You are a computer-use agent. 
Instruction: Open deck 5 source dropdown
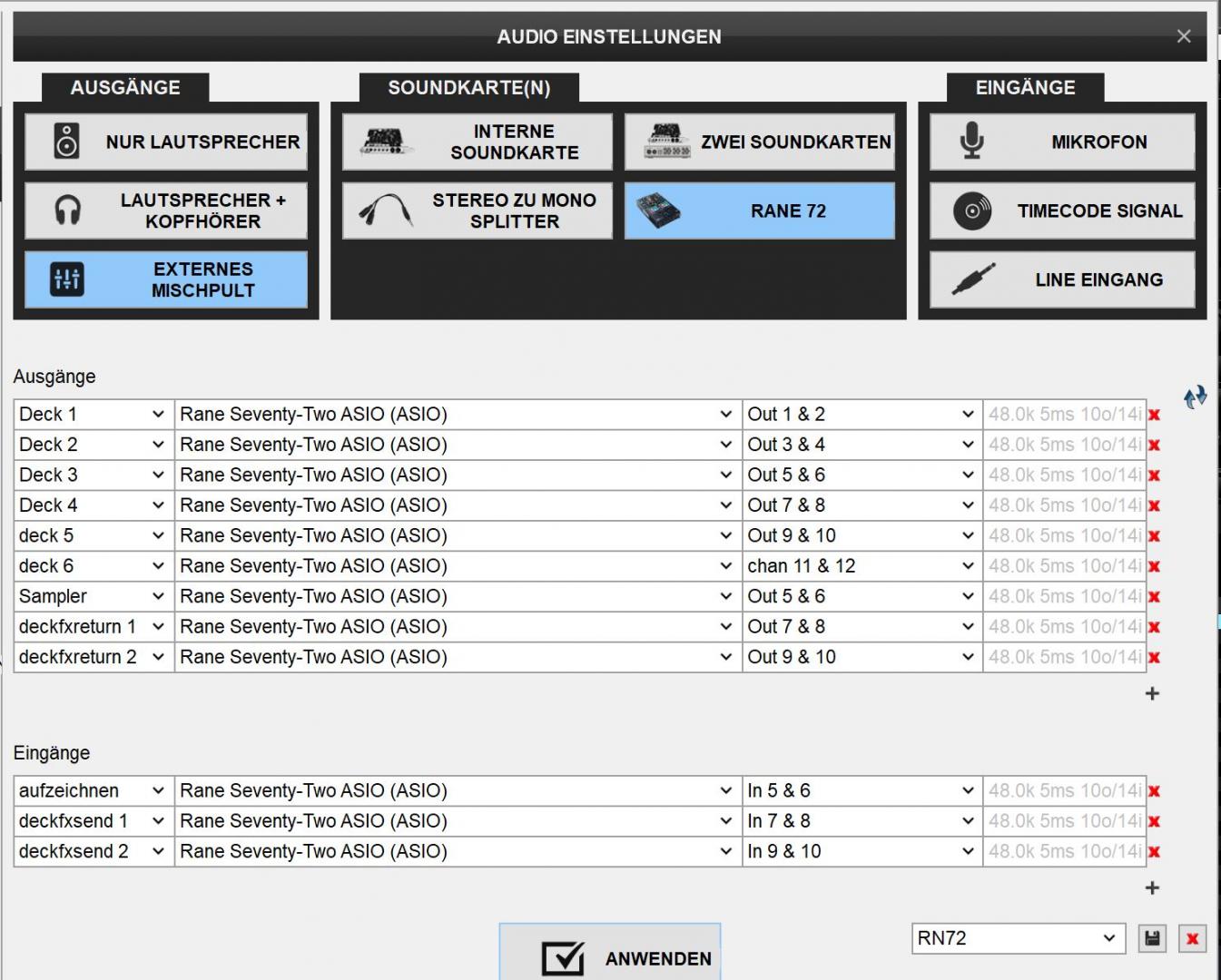pos(94,535)
